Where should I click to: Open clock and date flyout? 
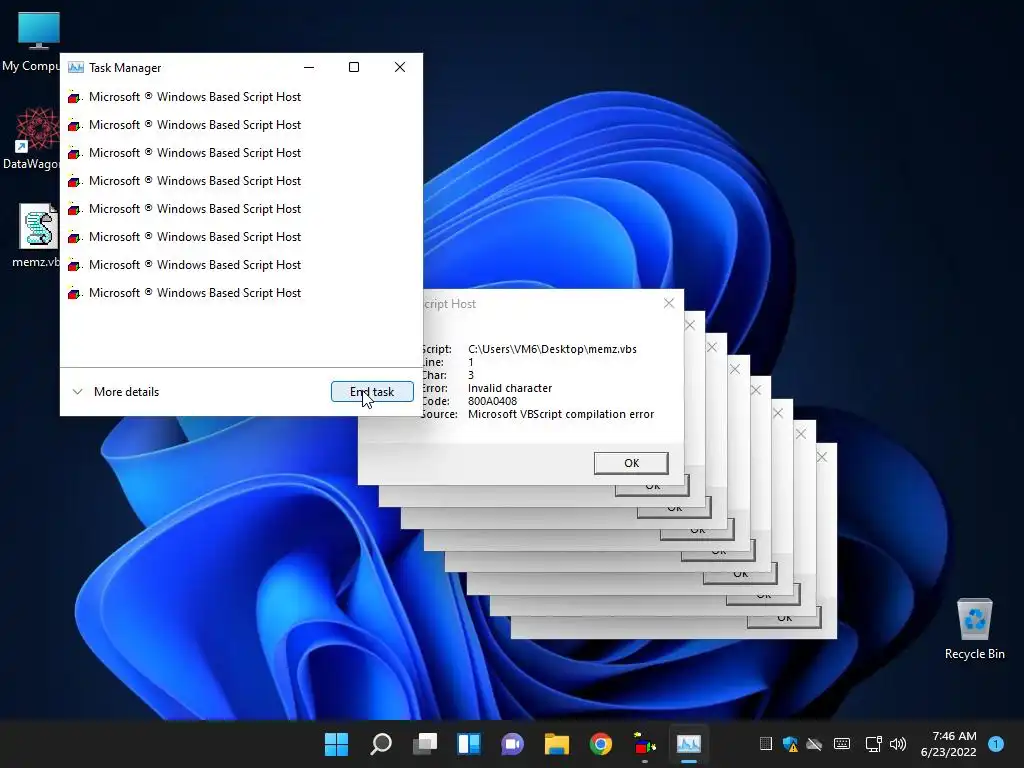[x=948, y=744]
